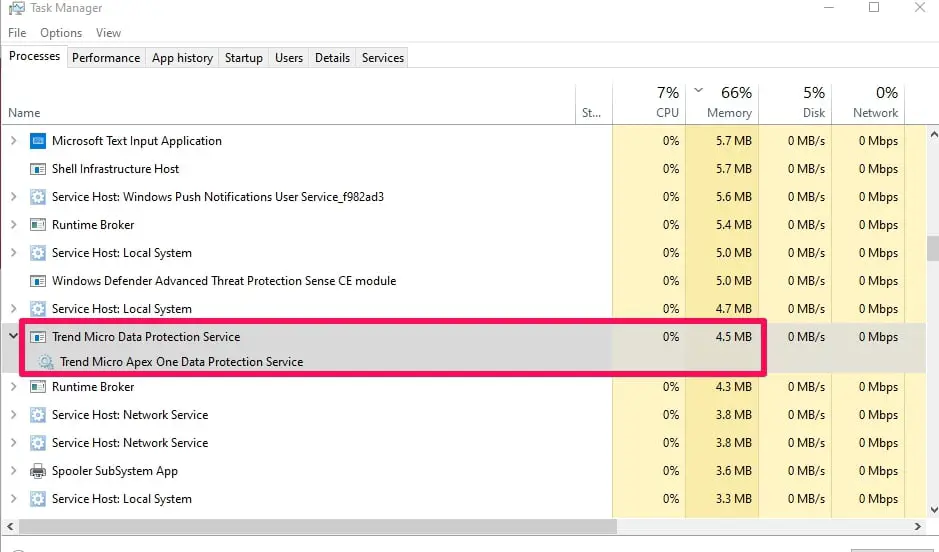This screenshot has width=939, height=552.
Task: Select Service Host: Windows Push Notifications User Service_f982ad3
Action: (217, 197)
